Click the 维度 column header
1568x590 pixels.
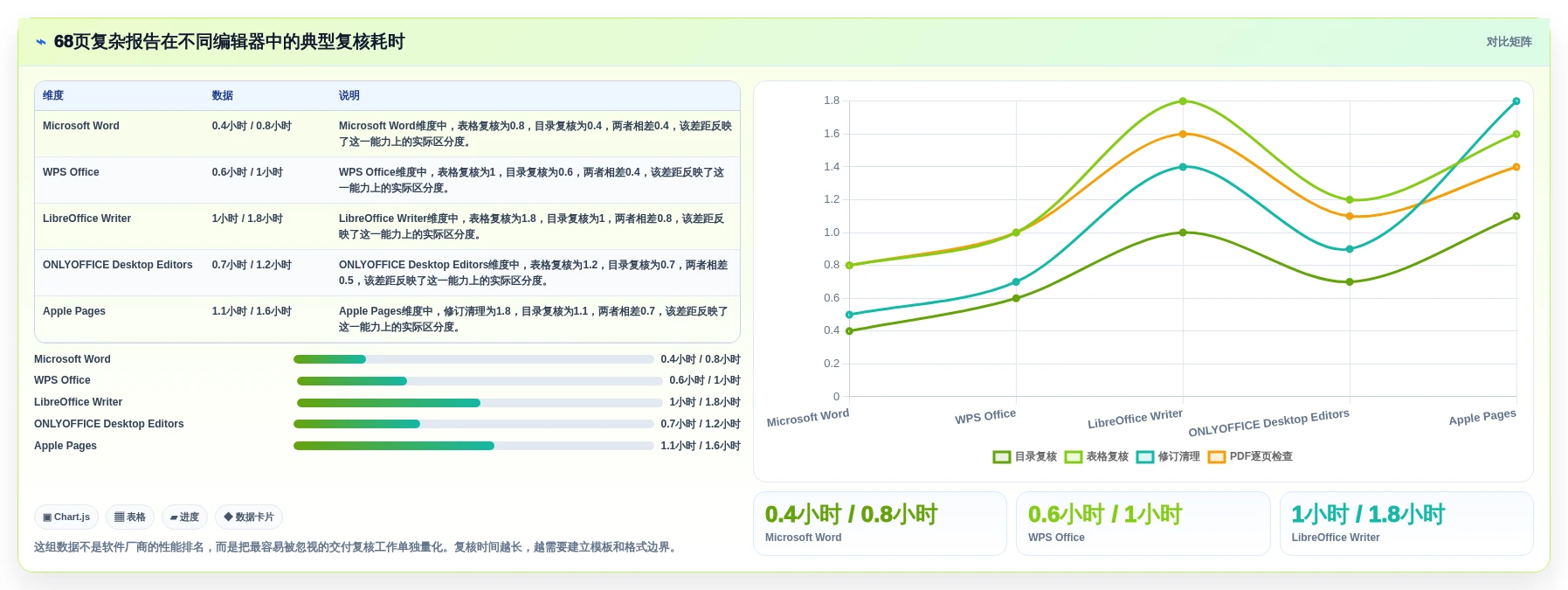coord(53,95)
